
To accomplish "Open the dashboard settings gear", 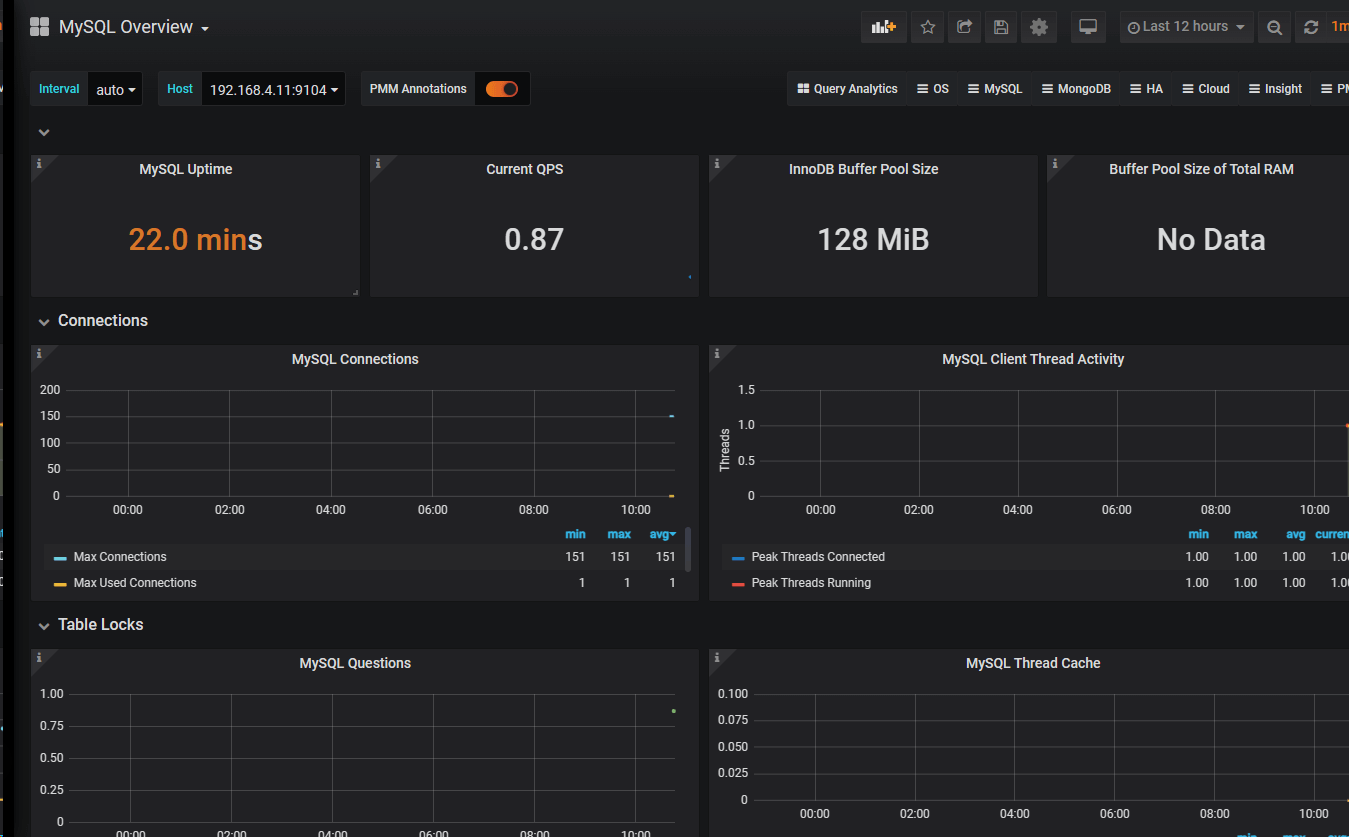I will pos(1039,27).
